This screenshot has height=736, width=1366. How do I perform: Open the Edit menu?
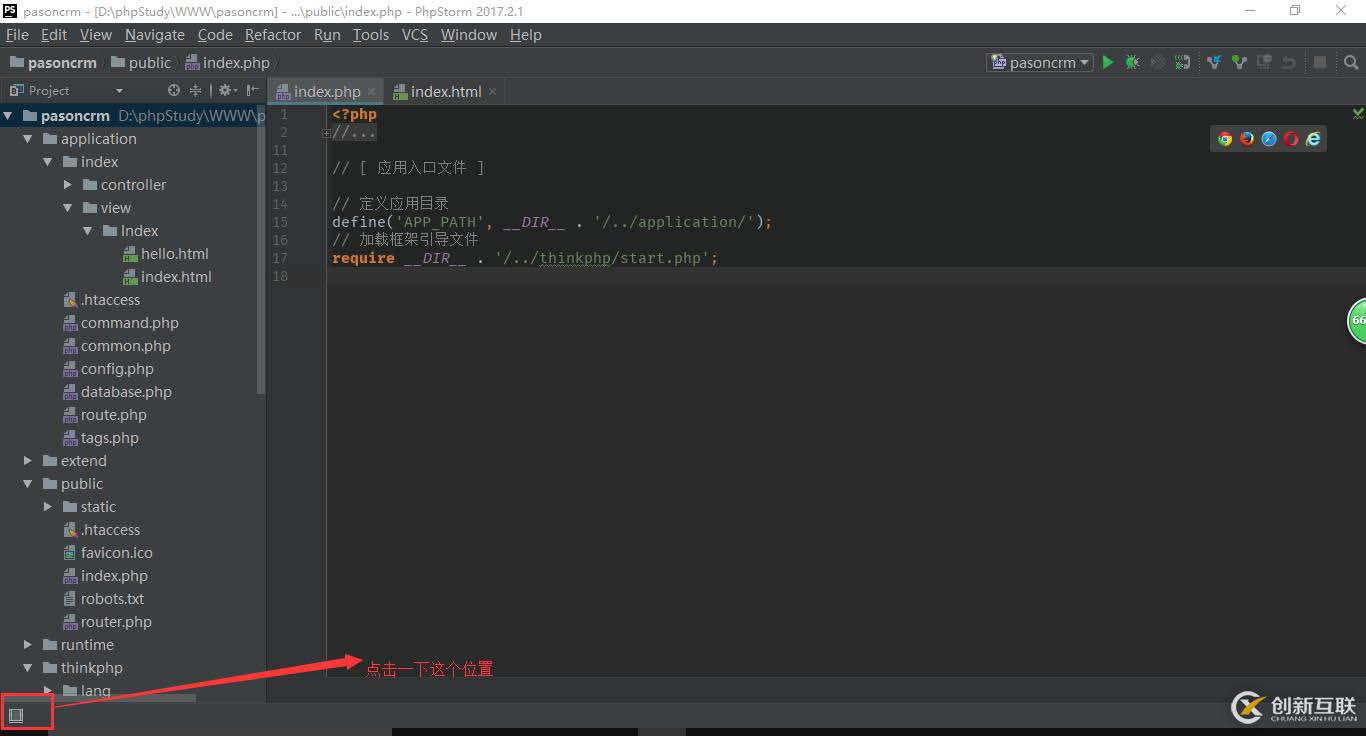point(54,35)
